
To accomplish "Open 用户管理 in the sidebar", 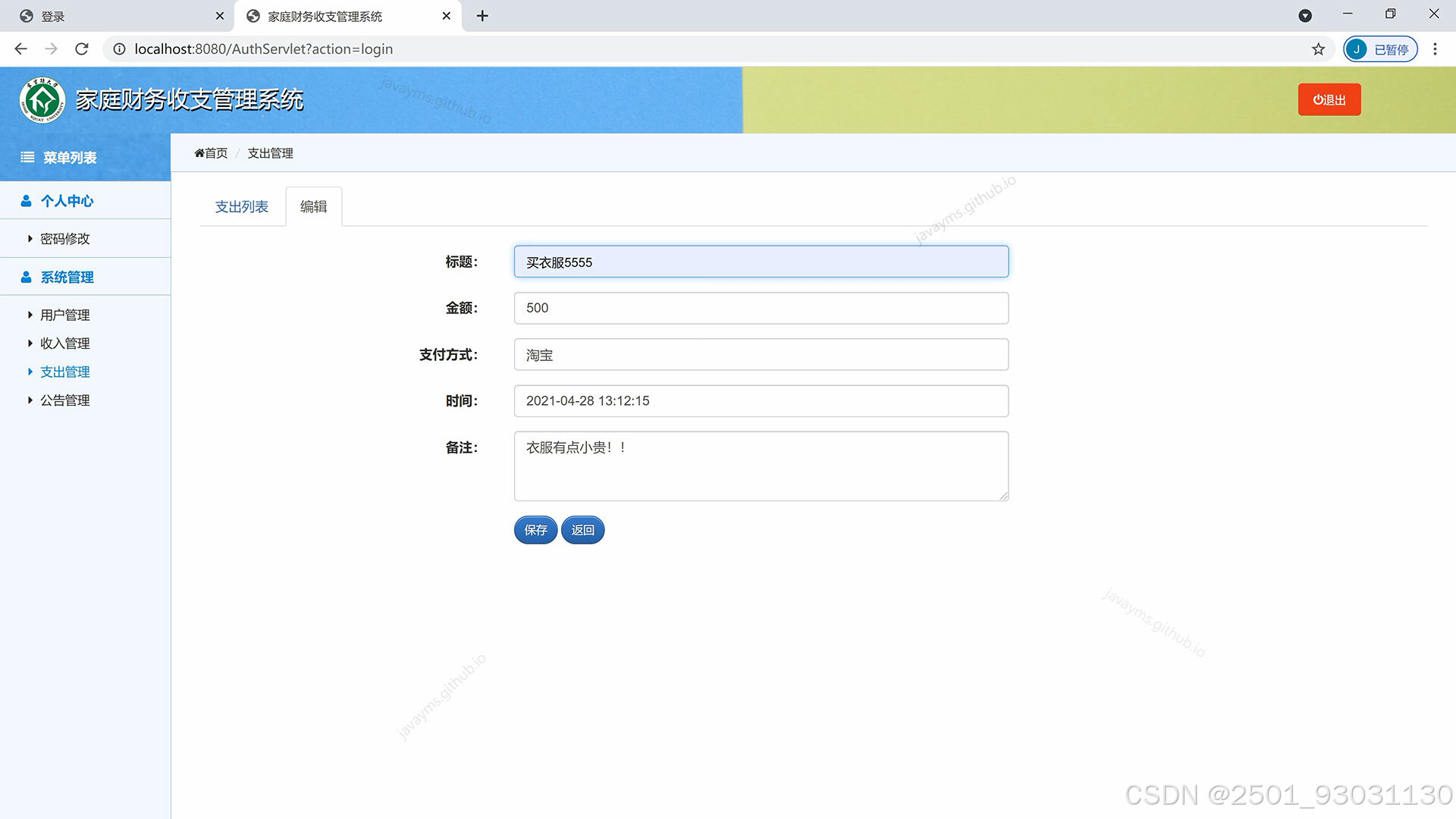I will (65, 315).
